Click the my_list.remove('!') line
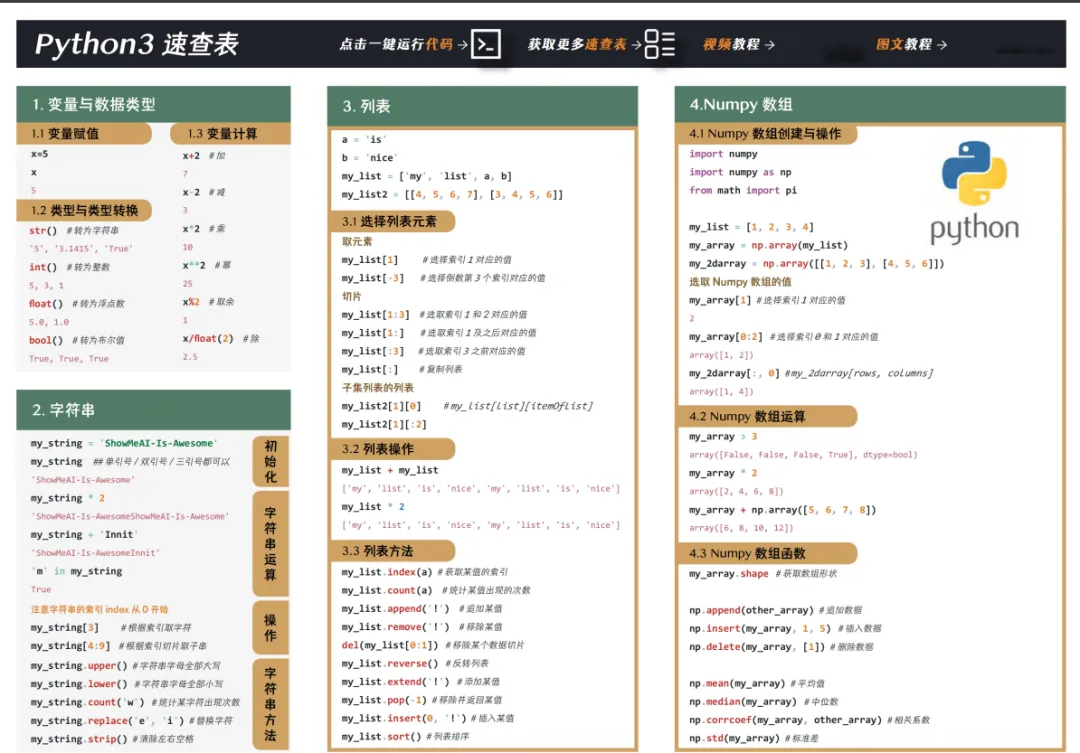Image resolution: width=1080 pixels, height=753 pixels. coord(422,627)
